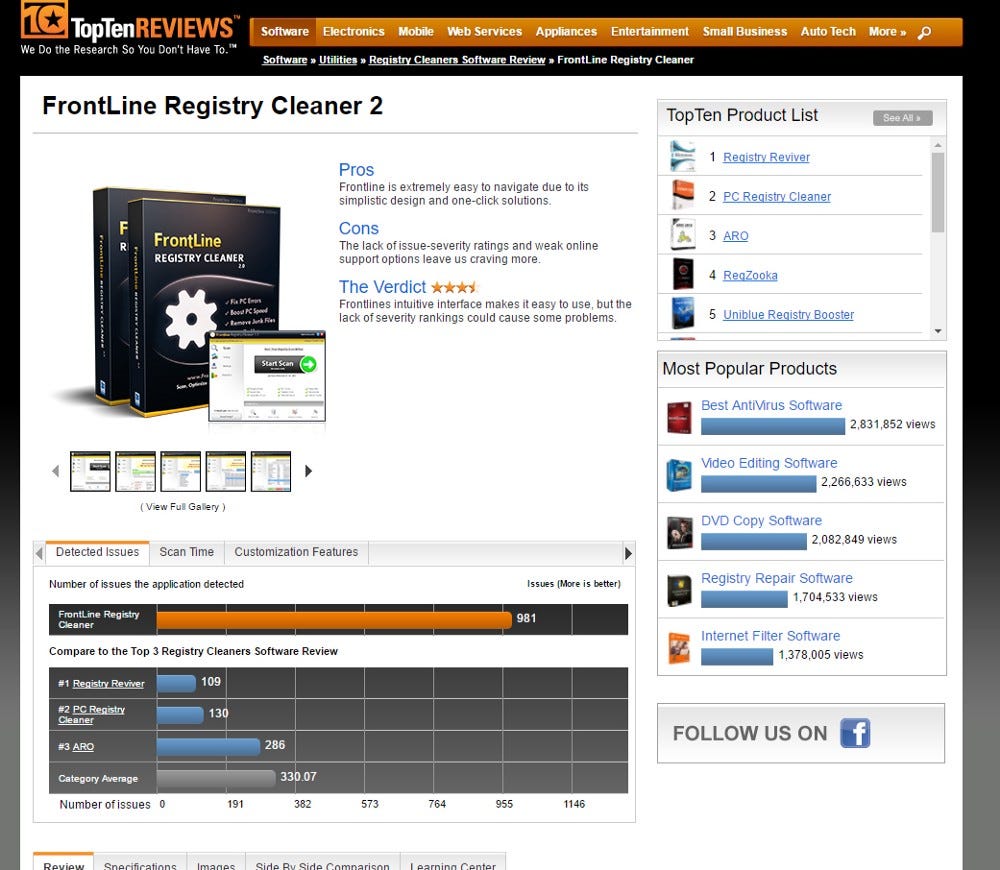This screenshot has width=1000, height=870.
Task: Click Internet Filter Software box icon
Action: (x=679, y=647)
